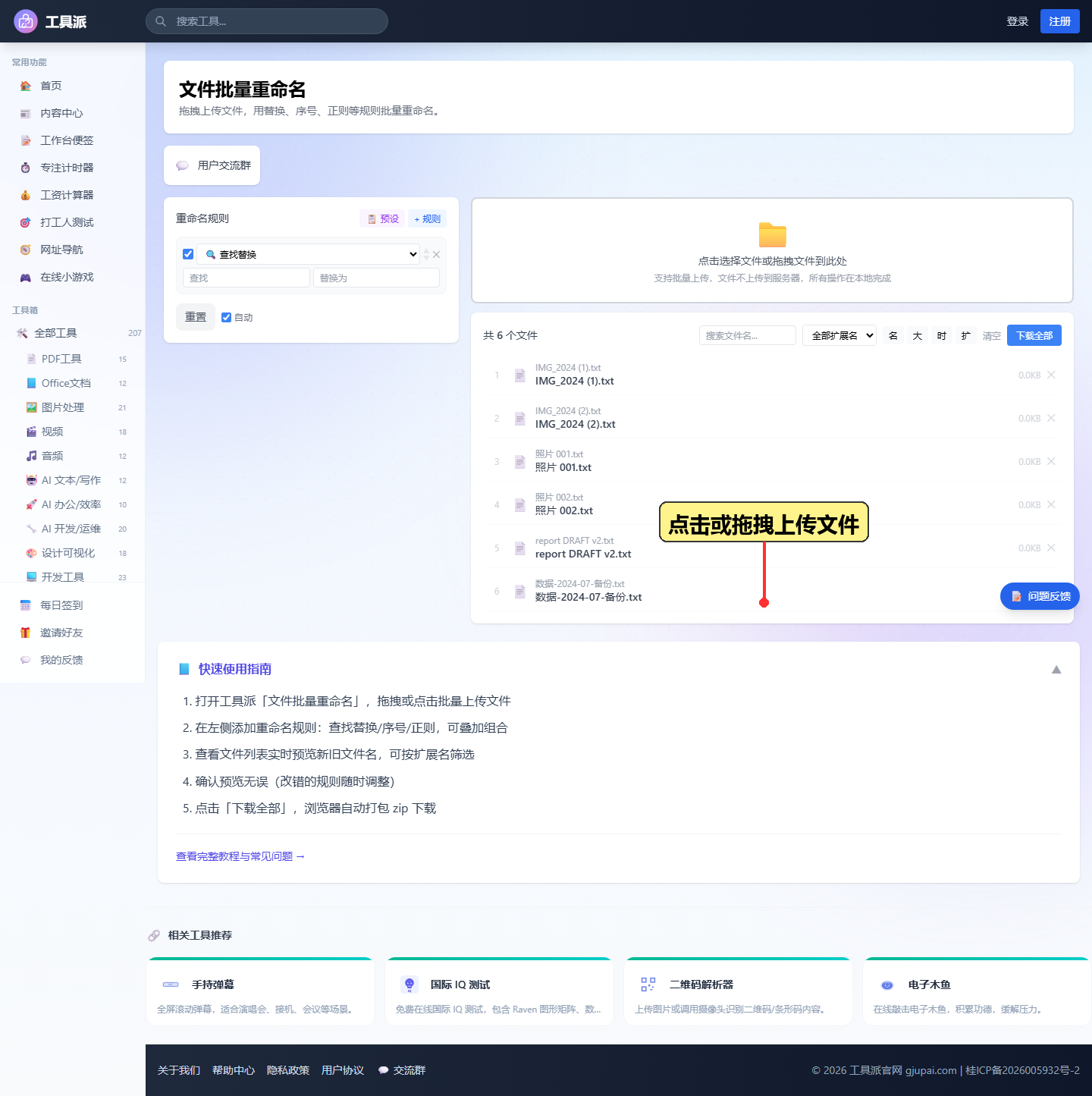Click 登录 in the header
Screen dimensions: 1092x1096
(1017, 21)
